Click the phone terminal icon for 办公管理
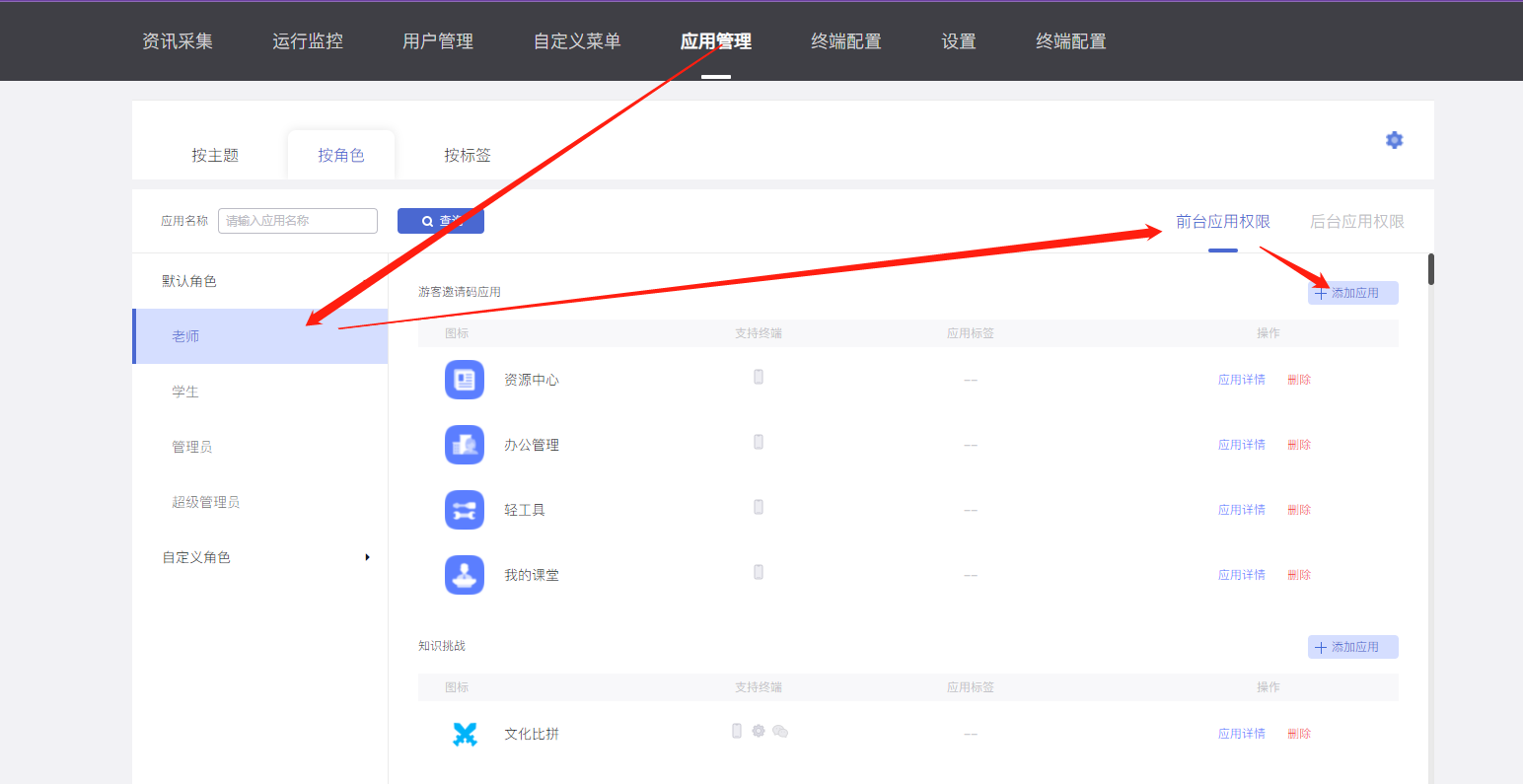 coord(759,442)
